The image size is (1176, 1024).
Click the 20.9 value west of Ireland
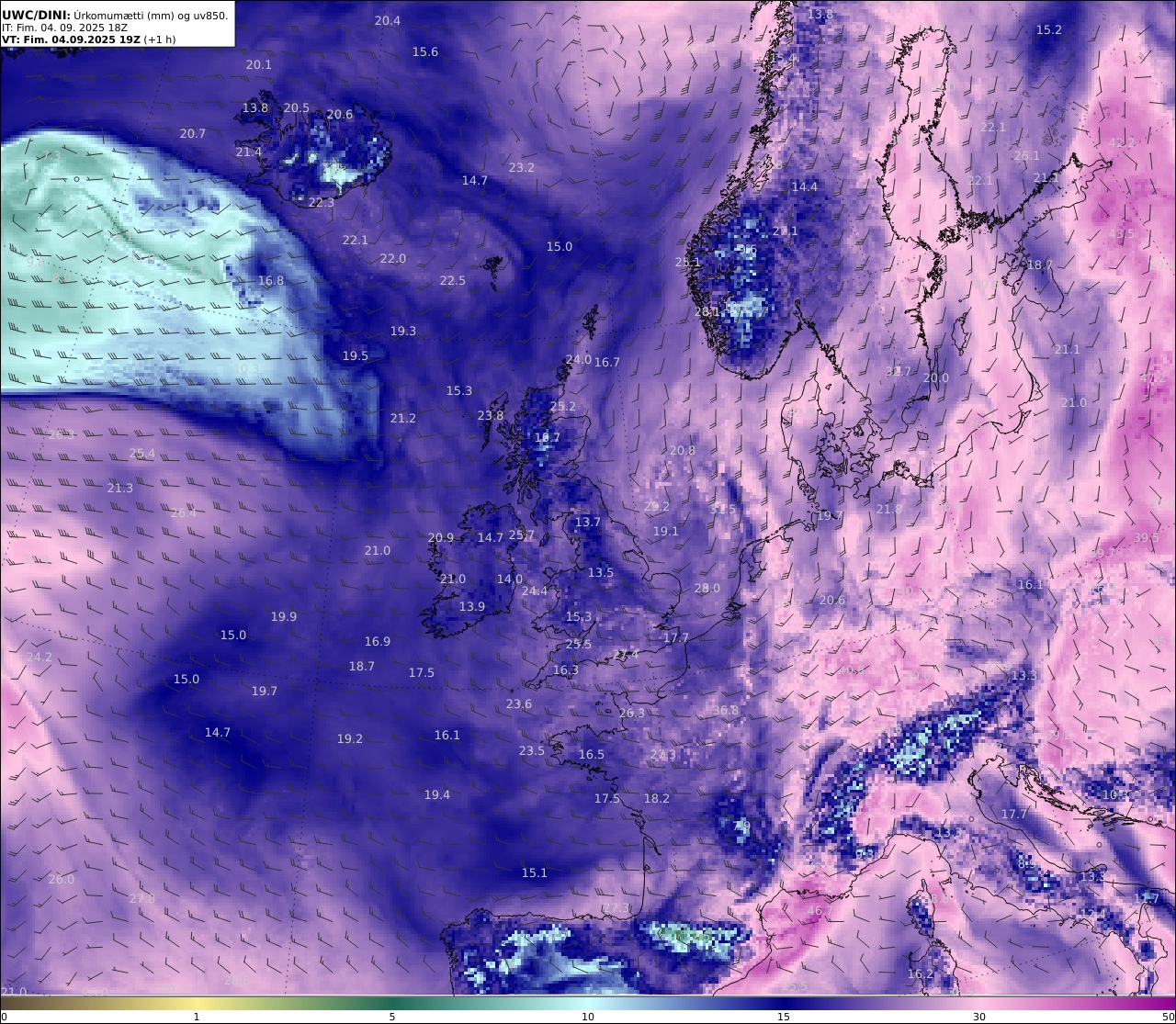[441, 537]
